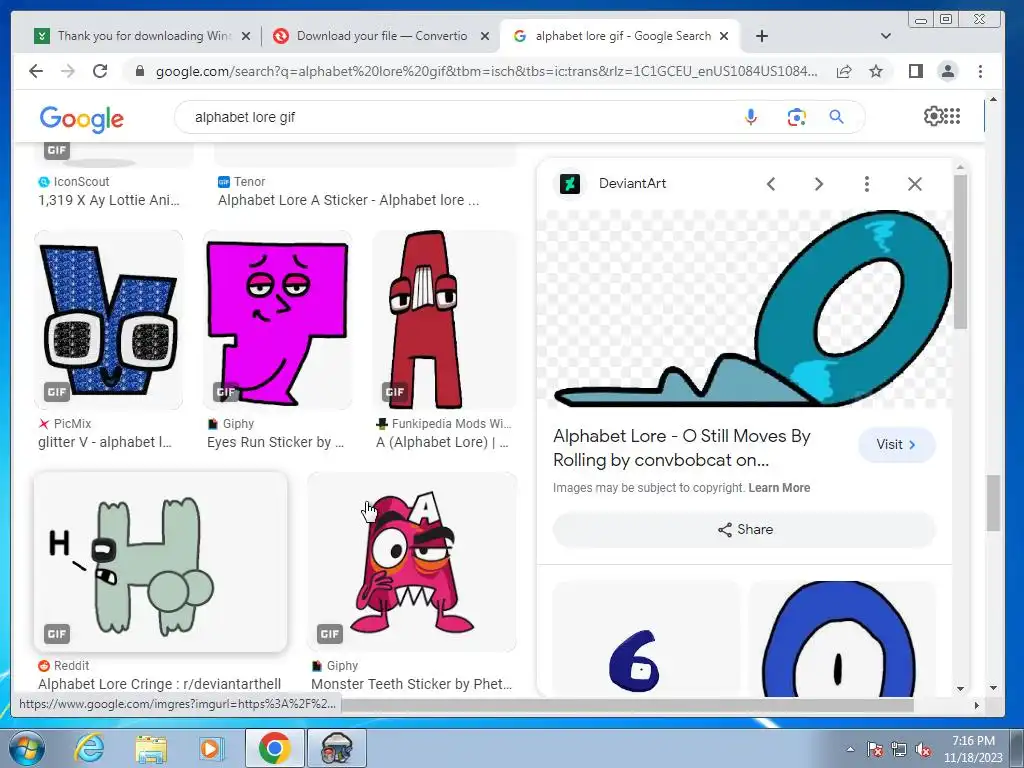
Task: Click the Google logo
Action: point(82,118)
